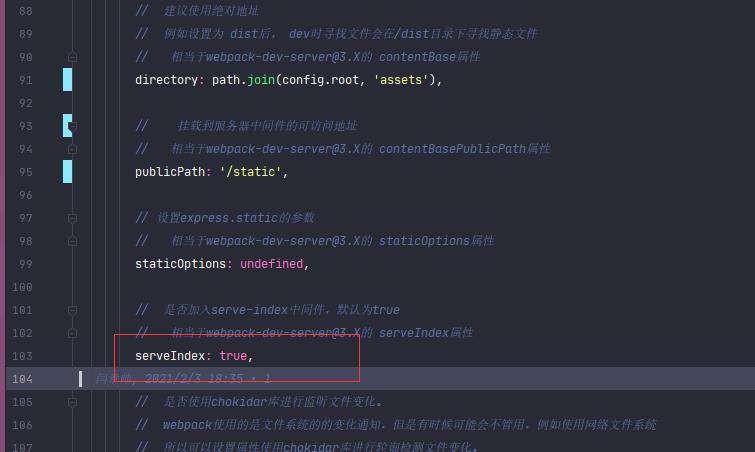This screenshot has width=755, height=452.
Task: Open the cyan change marker on line 91
Action: 67,79
